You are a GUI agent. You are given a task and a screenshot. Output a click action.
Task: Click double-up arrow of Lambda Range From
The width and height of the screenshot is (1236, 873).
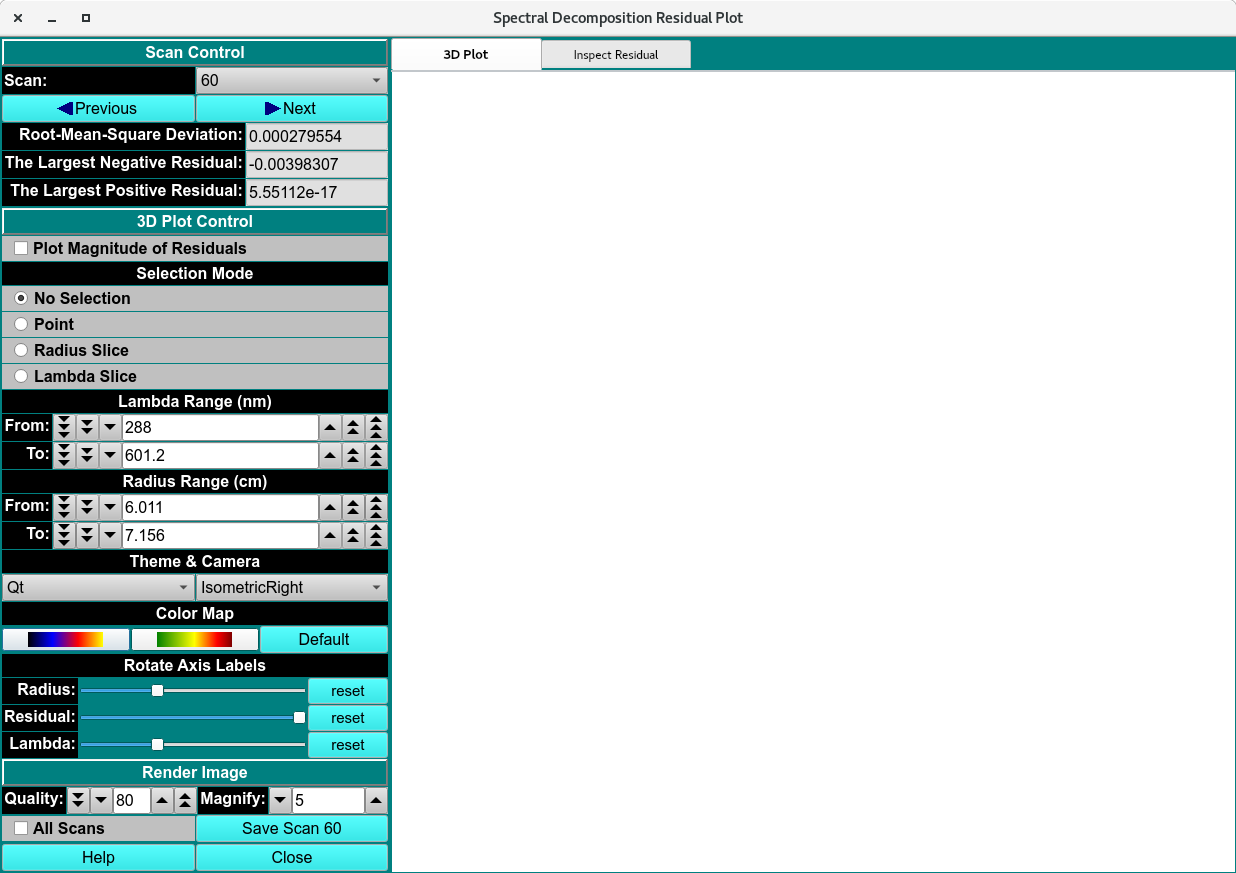[353, 427]
